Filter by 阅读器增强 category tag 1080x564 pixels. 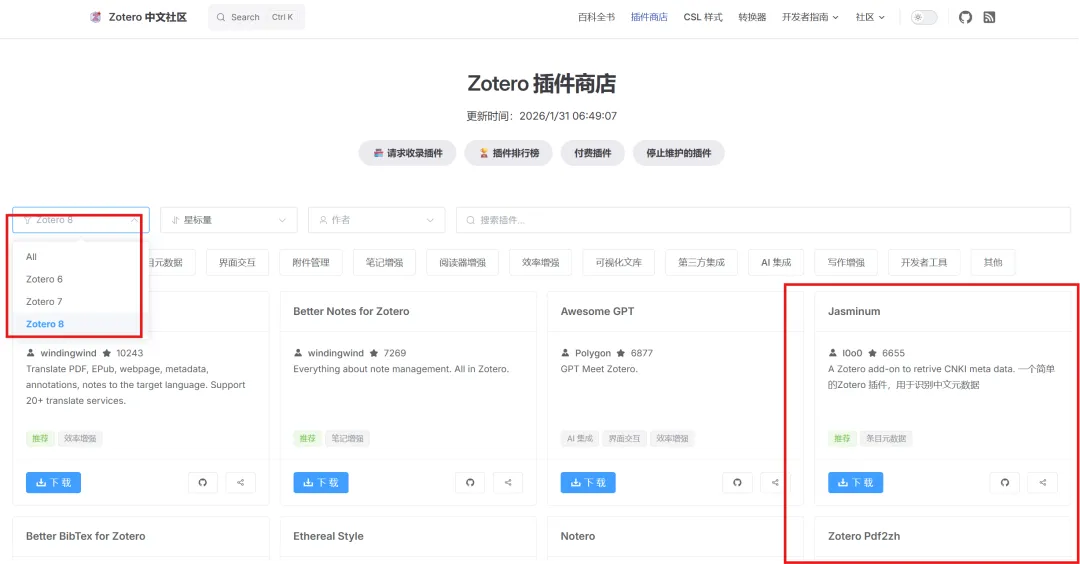click(x=462, y=262)
